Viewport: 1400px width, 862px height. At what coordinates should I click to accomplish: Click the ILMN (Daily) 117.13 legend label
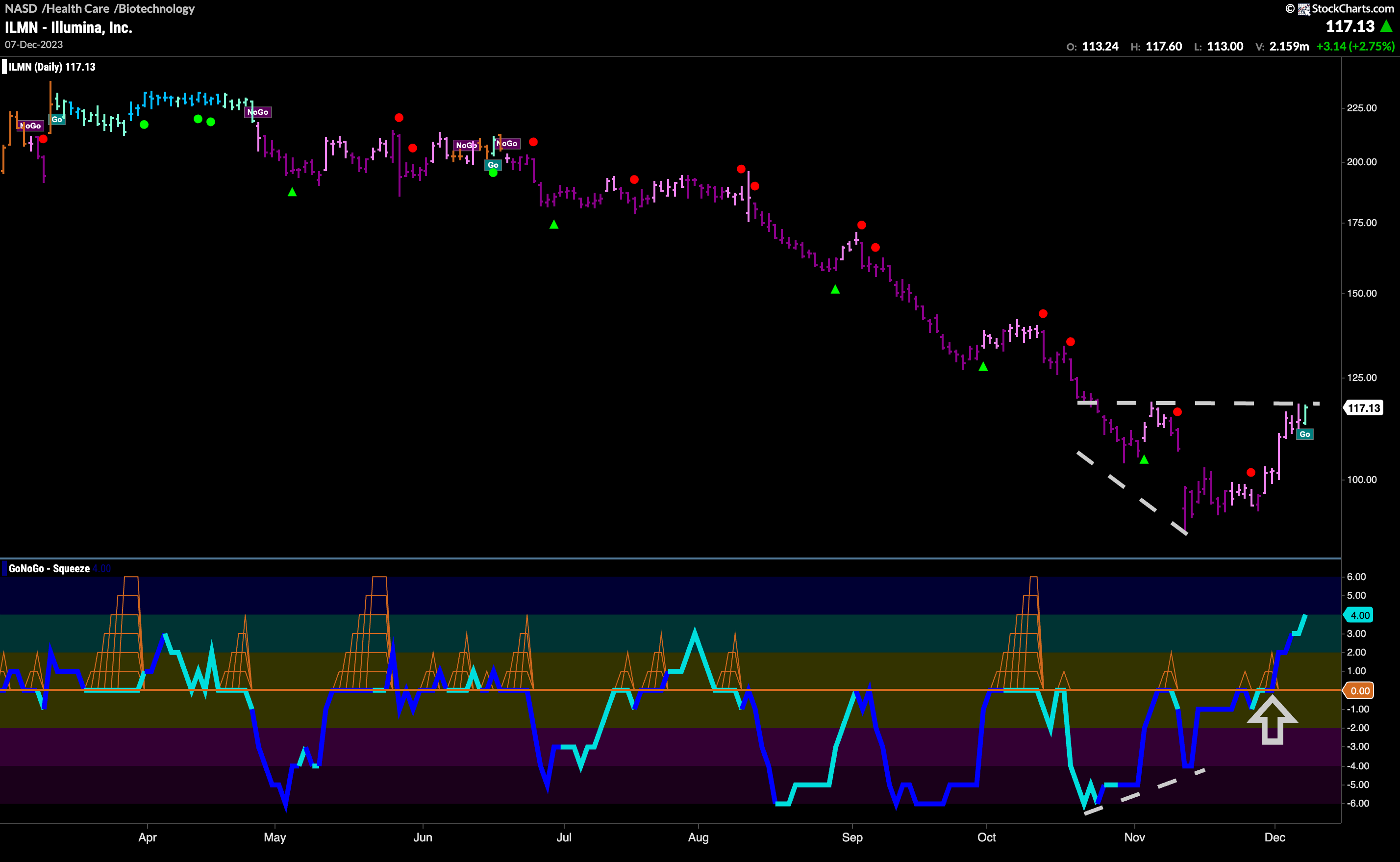pos(52,67)
